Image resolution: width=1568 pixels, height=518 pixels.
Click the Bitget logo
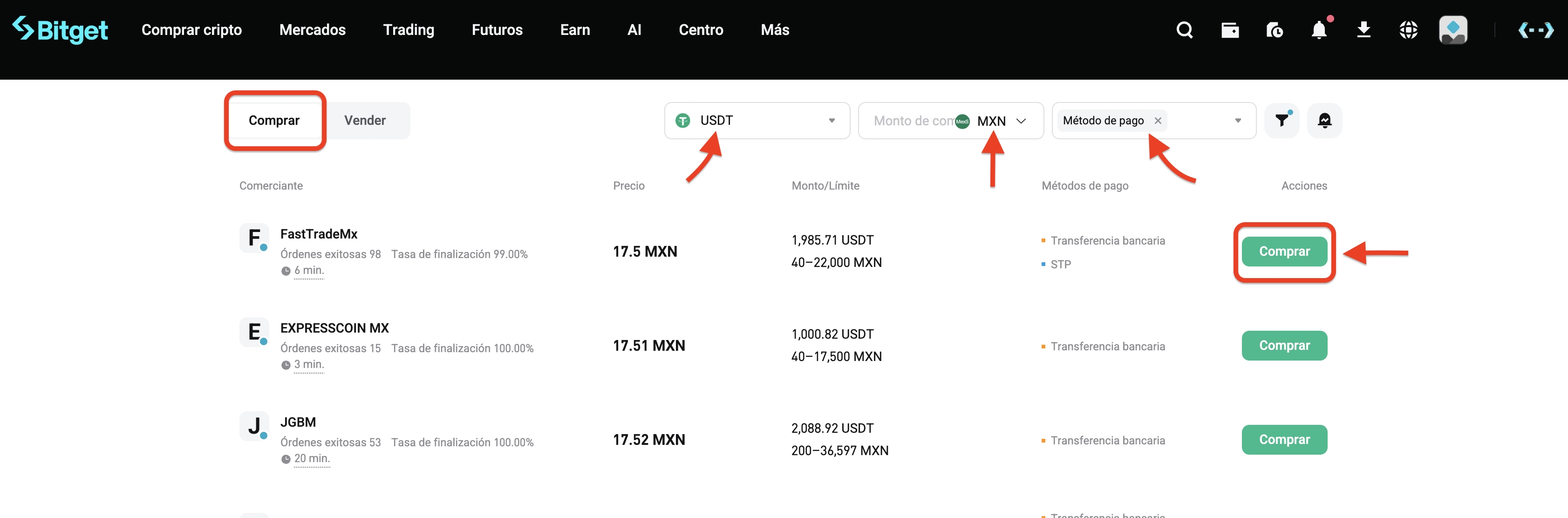[x=61, y=29]
